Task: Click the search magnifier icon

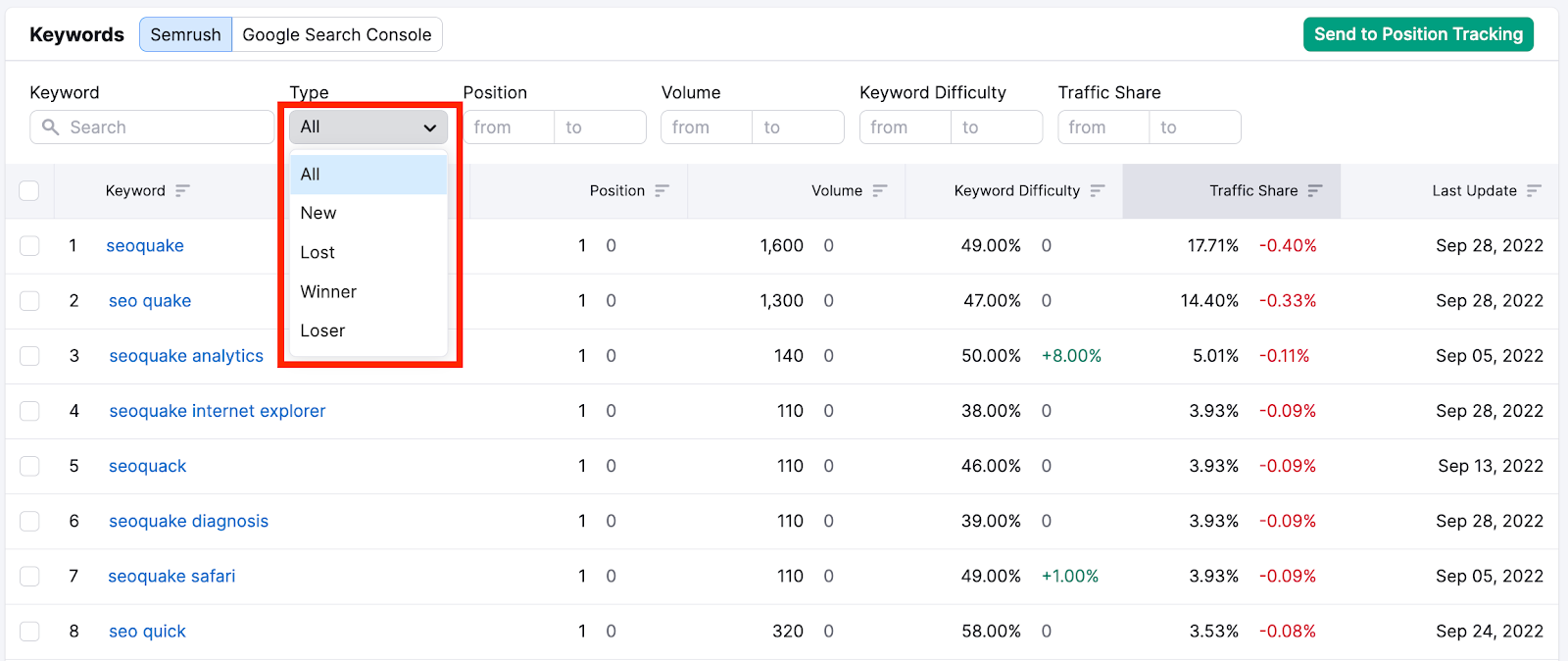Action: pos(51,127)
